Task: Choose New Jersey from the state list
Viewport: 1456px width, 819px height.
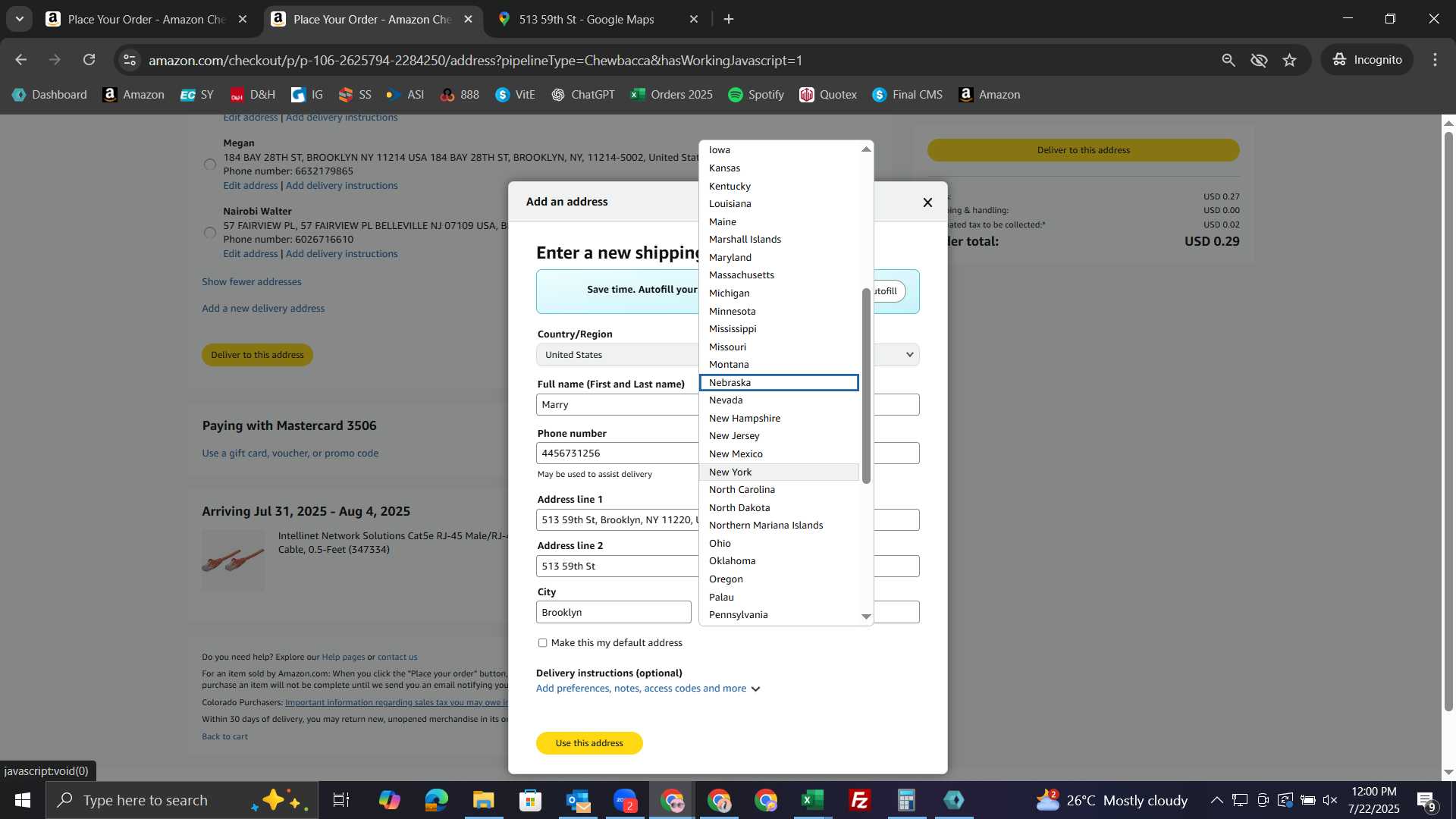Action: point(779,436)
